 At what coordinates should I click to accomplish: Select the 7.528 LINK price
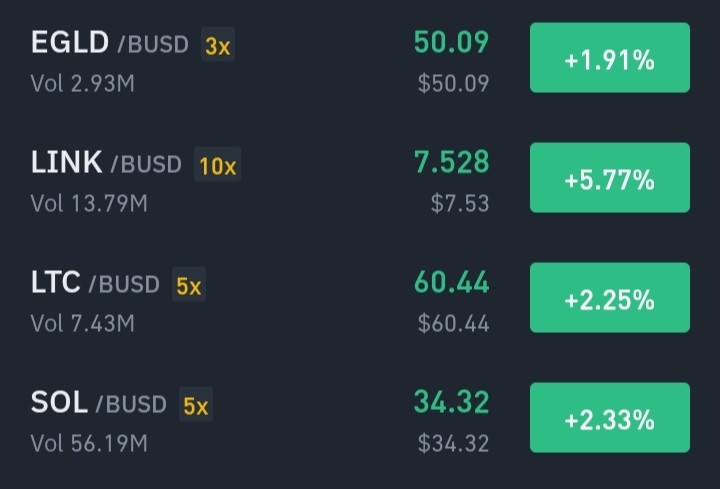tap(451, 162)
